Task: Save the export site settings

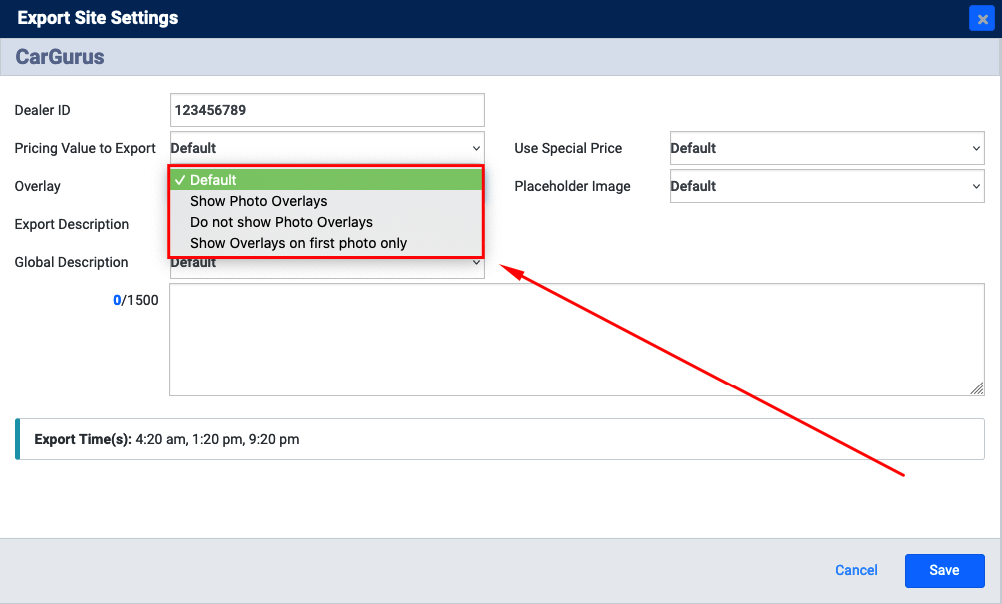Action: [944, 570]
